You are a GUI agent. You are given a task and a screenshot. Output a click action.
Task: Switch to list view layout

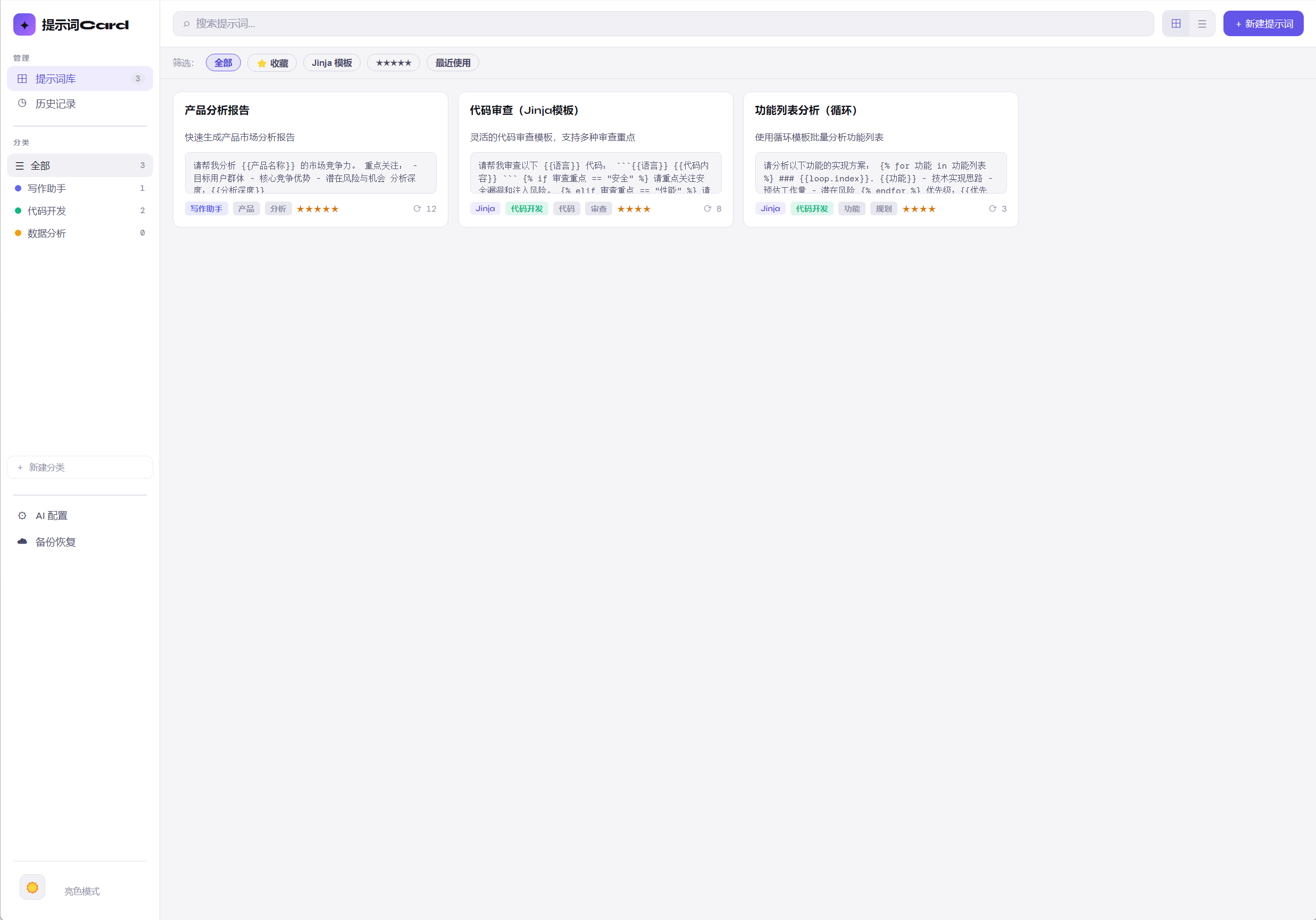click(x=1202, y=23)
